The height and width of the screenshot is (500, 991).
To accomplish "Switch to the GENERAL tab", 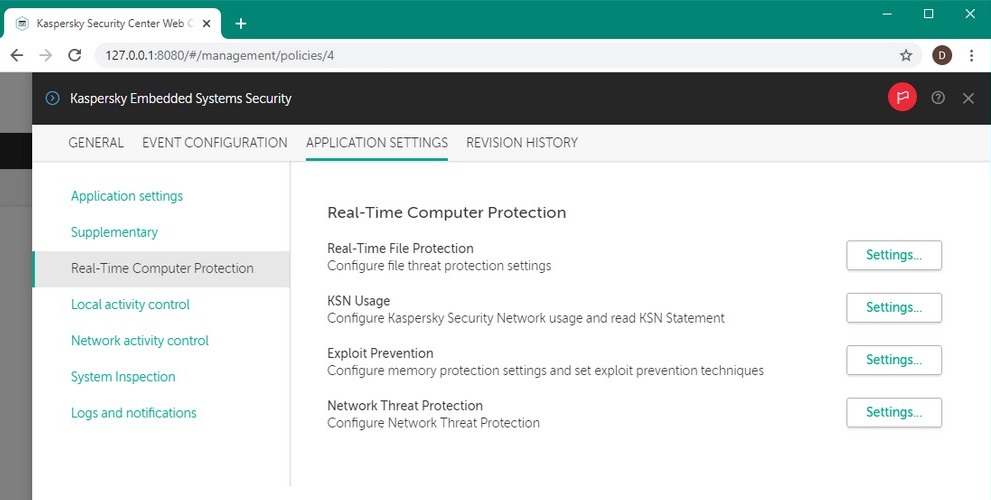I will [x=96, y=142].
